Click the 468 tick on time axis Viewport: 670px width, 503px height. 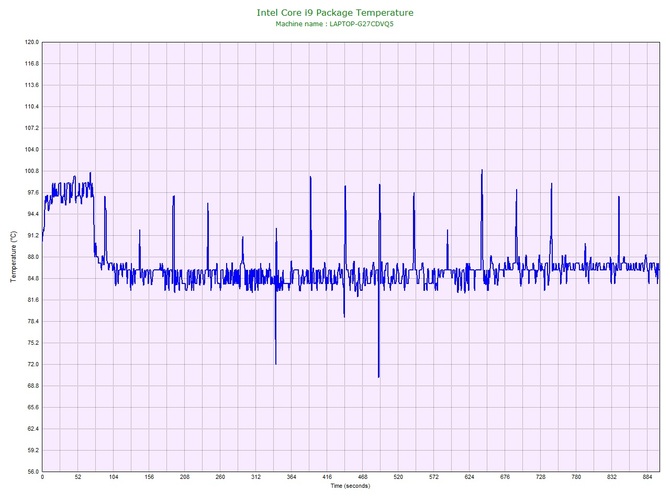(362, 477)
